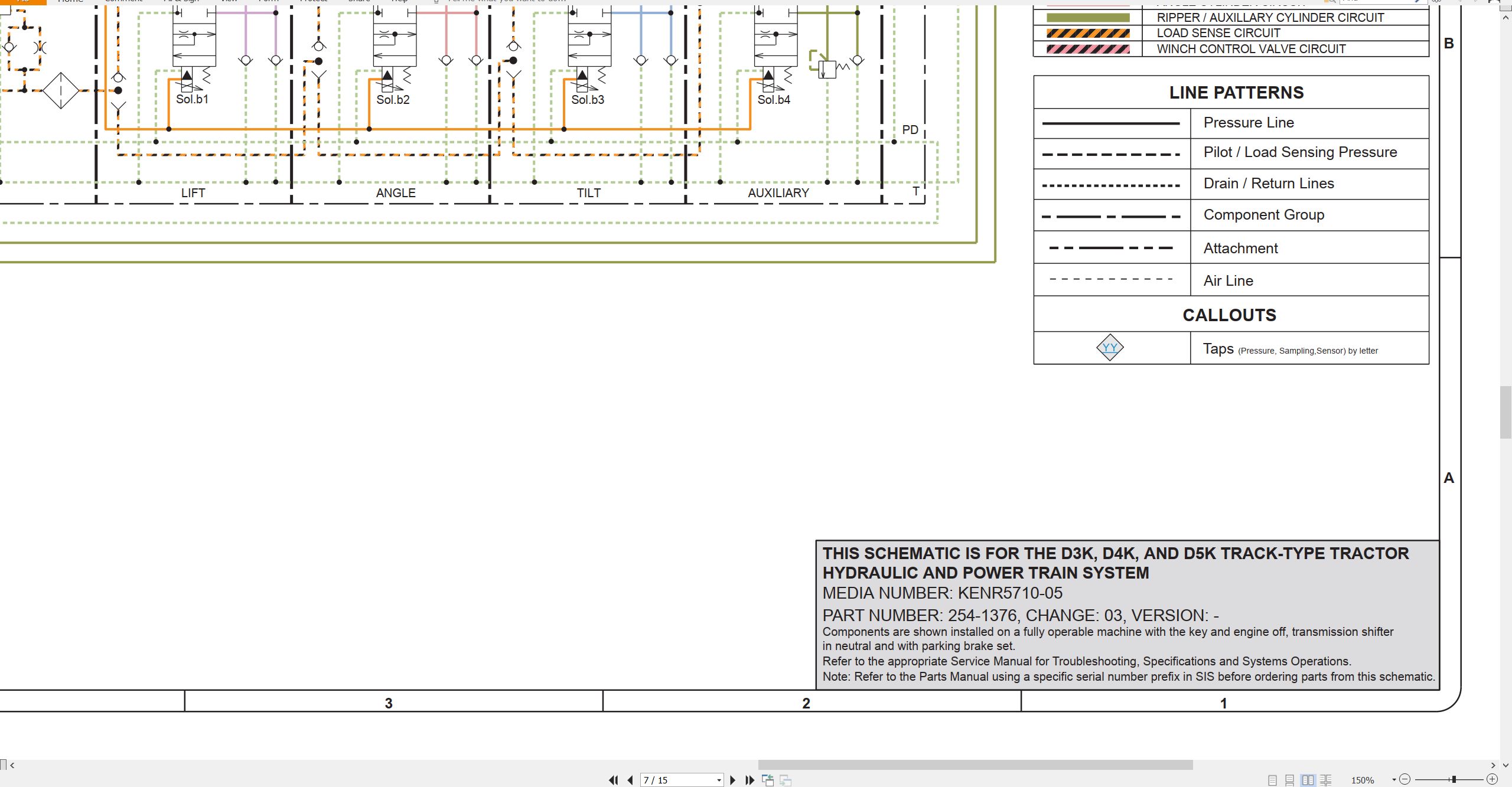Screen dimensions: 1512x787
Task: Go to the previous page
Action: coord(630,780)
